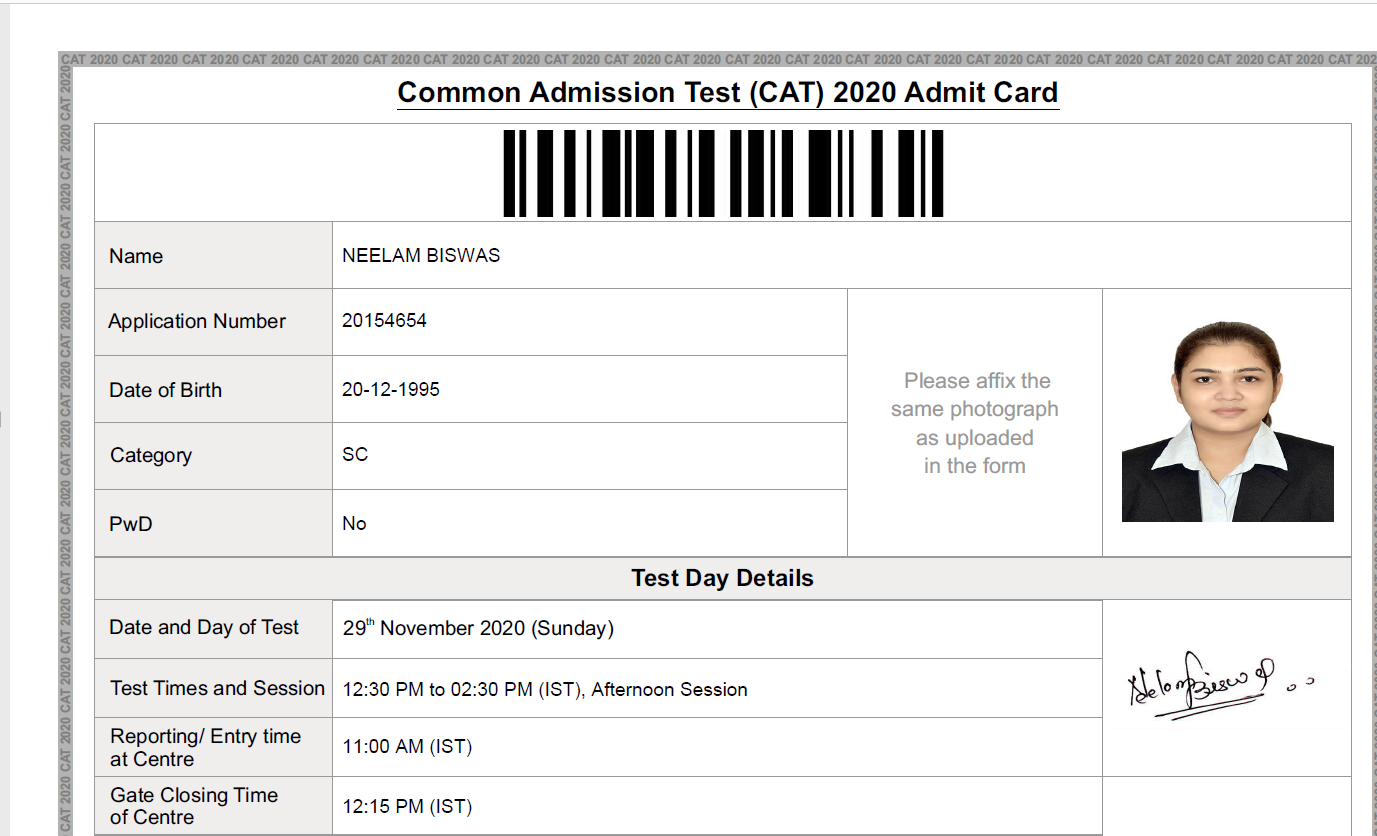The image size is (1377, 836).
Task: Click the gate closing time 12:15 PM
Action: click(x=407, y=807)
